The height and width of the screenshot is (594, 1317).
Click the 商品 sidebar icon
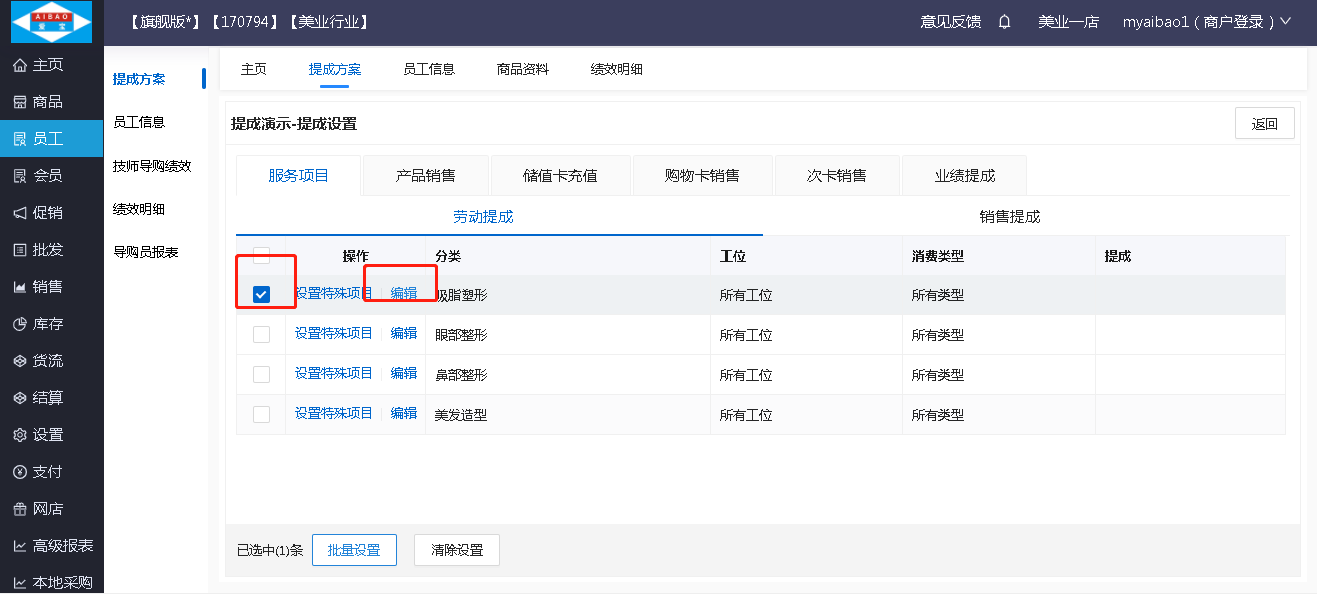20,102
